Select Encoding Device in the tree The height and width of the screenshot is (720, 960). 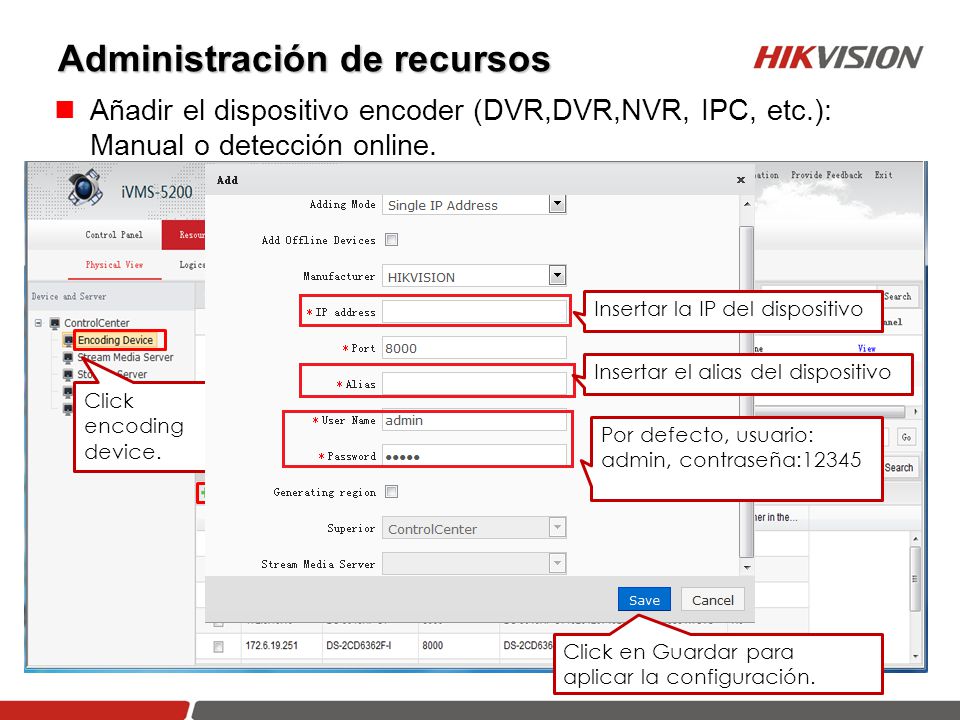115,340
